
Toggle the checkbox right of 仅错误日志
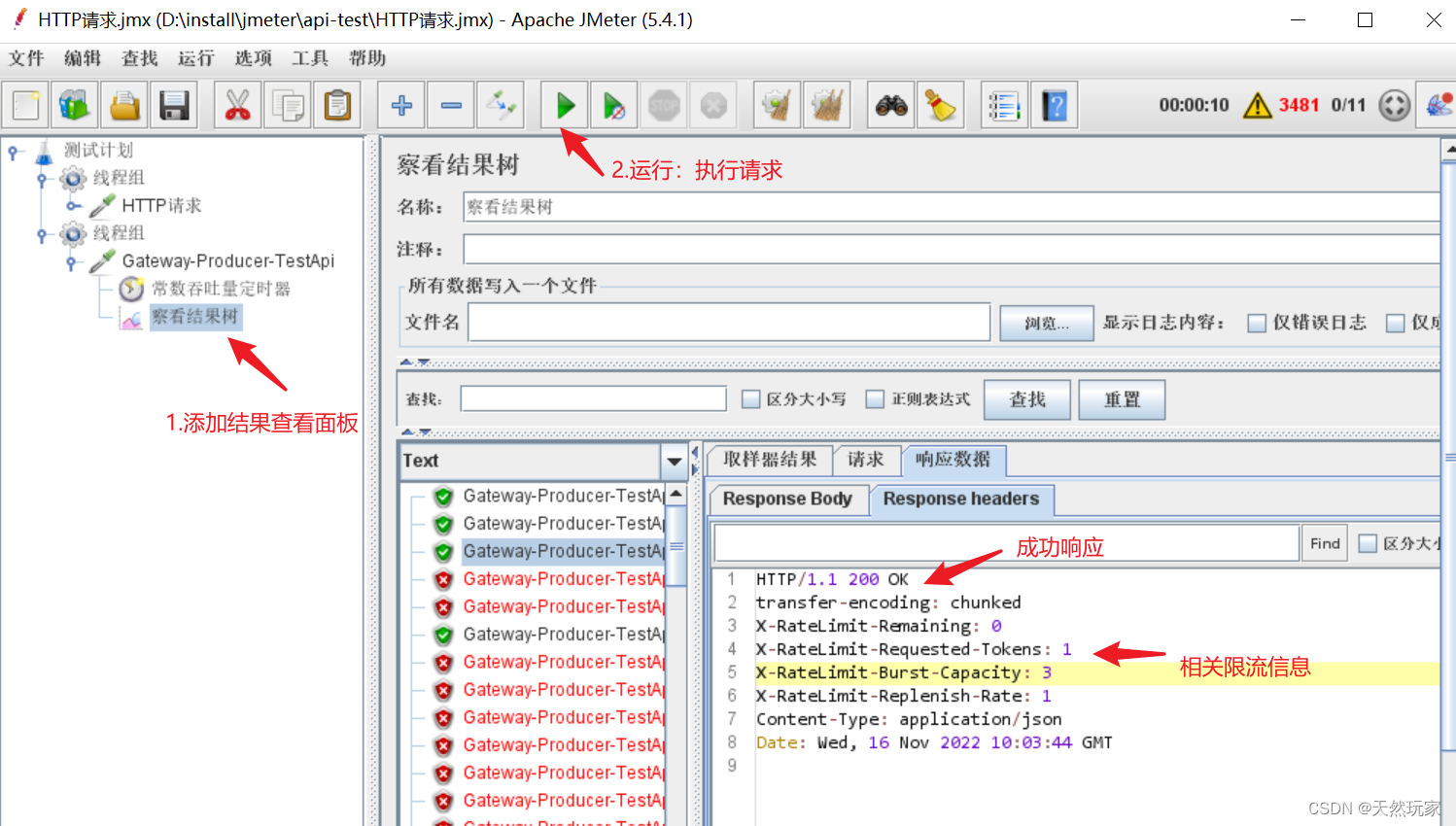[x=1396, y=323]
